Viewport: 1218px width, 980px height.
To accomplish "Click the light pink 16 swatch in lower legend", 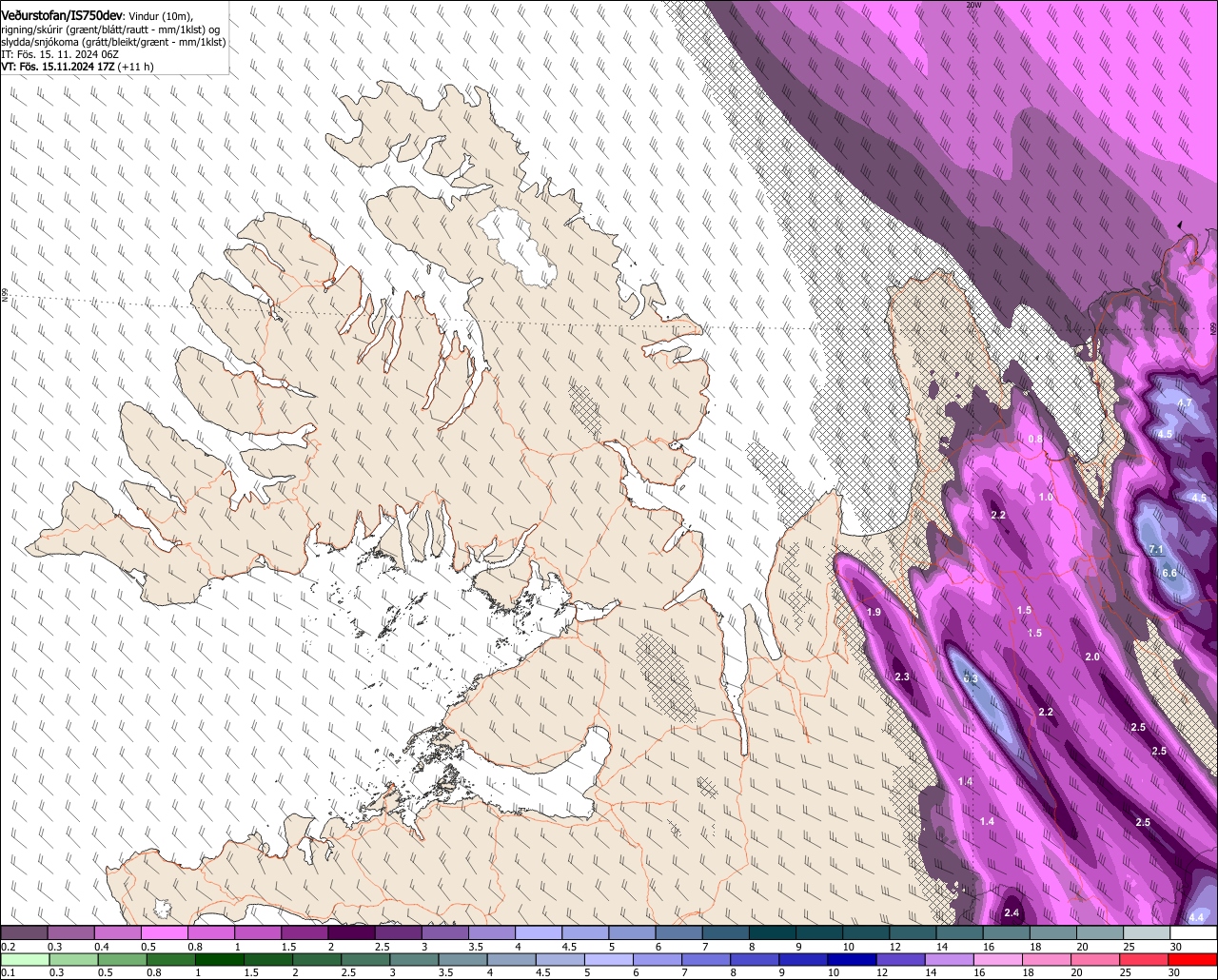I will (x=998, y=959).
